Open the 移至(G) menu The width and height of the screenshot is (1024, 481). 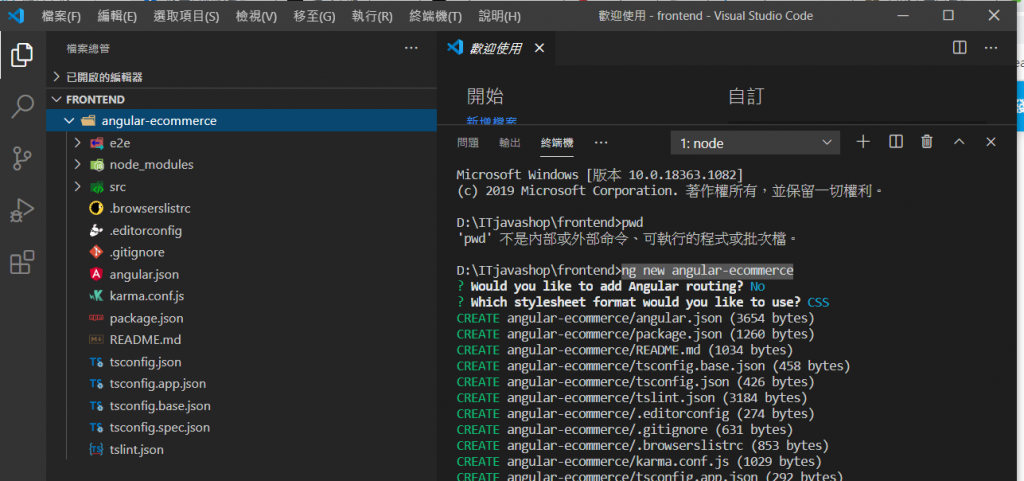(314, 16)
